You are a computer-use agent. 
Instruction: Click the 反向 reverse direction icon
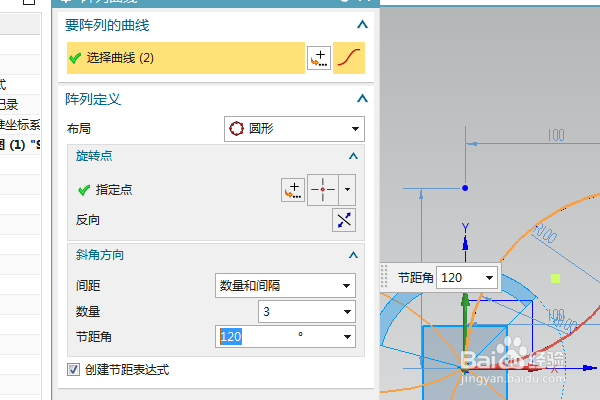click(x=344, y=220)
